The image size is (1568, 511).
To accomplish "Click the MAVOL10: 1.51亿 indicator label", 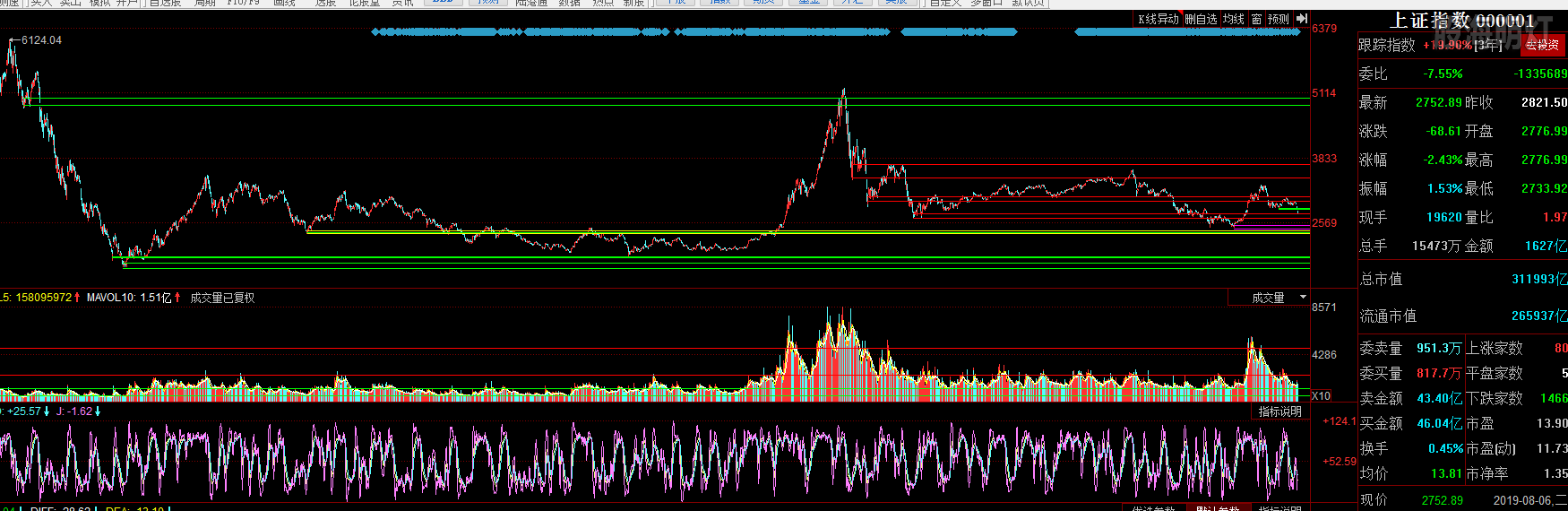I will tap(129, 298).
